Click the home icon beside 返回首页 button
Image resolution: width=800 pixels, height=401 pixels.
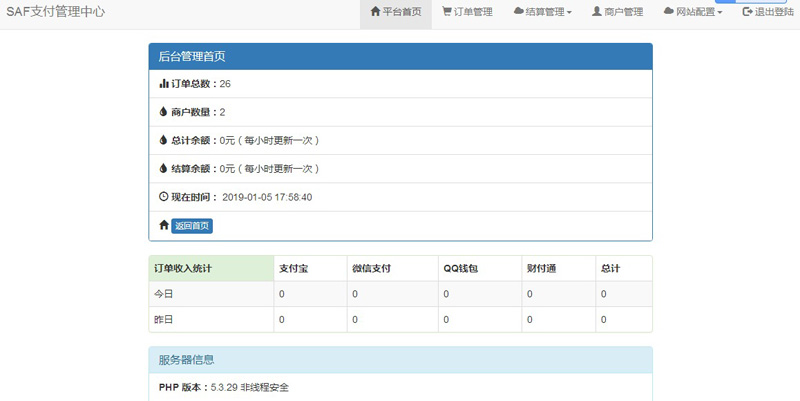164,226
